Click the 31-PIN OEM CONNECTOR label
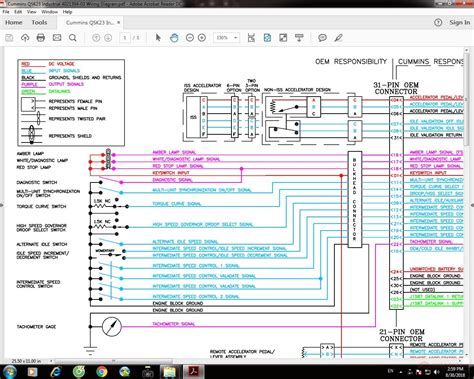Viewport: 474px width, 379px height. (x=396, y=88)
